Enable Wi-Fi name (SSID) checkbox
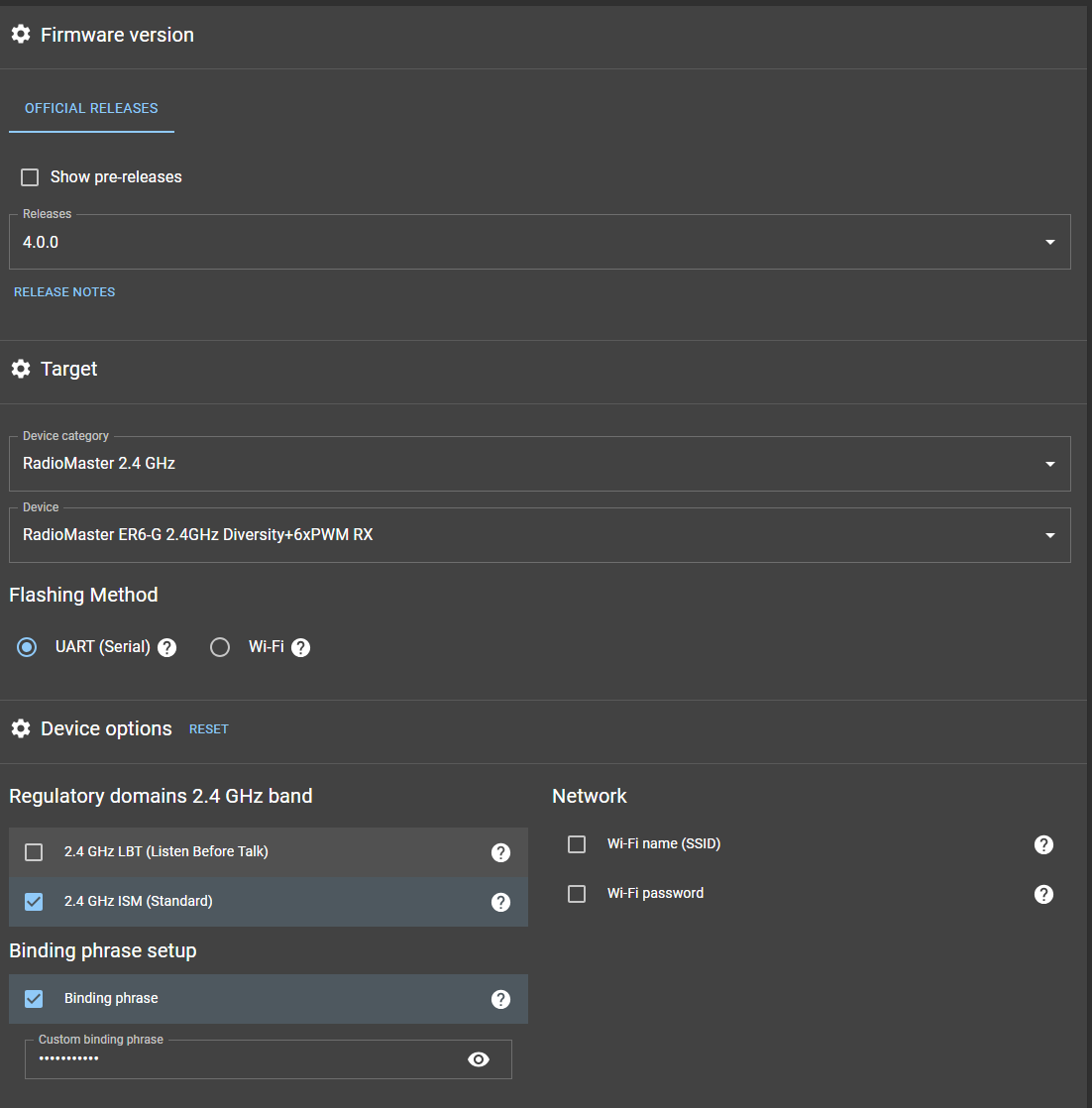 pyautogui.click(x=577, y=843)
